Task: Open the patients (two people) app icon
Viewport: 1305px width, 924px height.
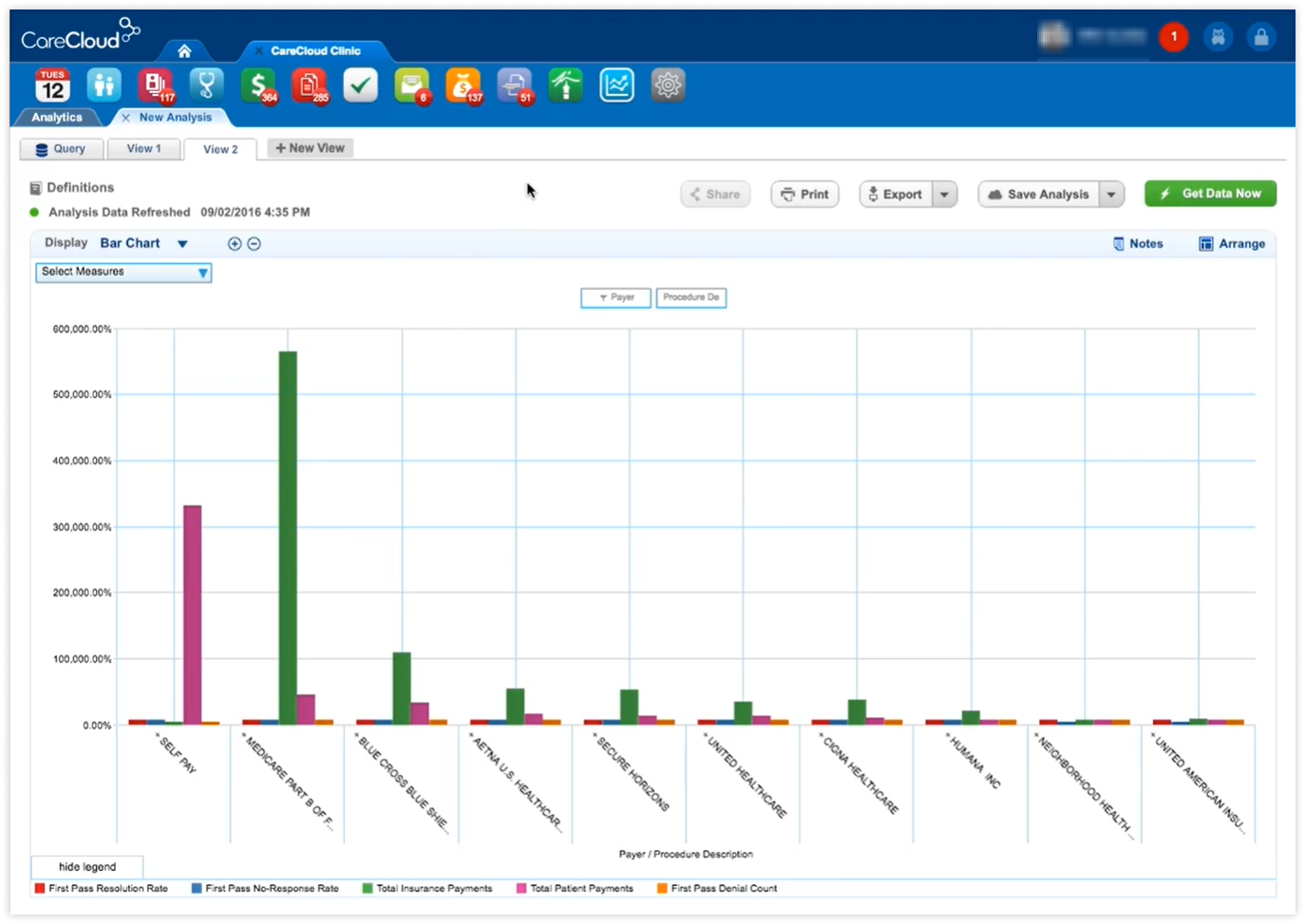Action: [104, 85]
